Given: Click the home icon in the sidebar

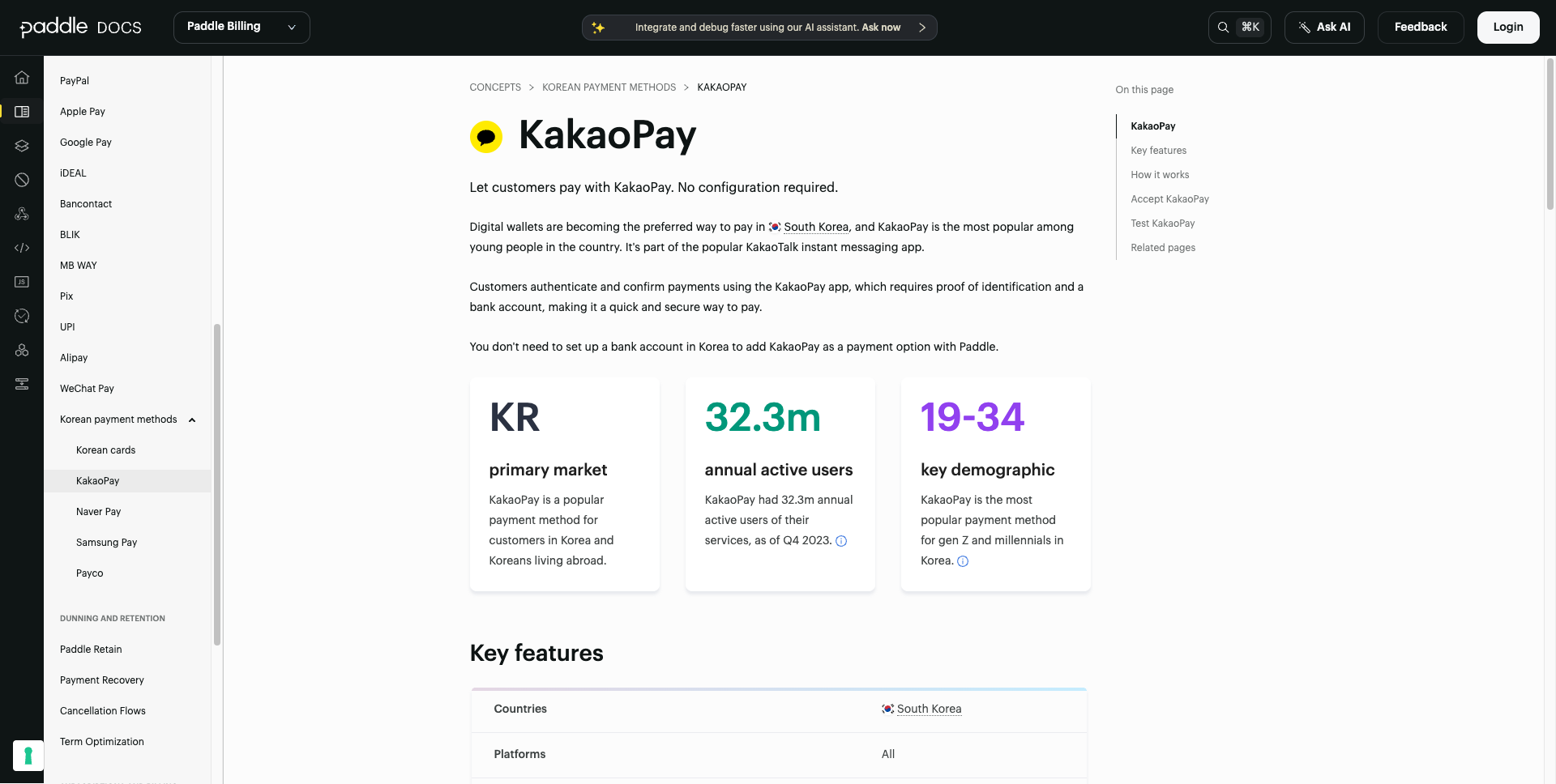Looking at the screenshot, I should pyautogui.click(x=22, y=78).
